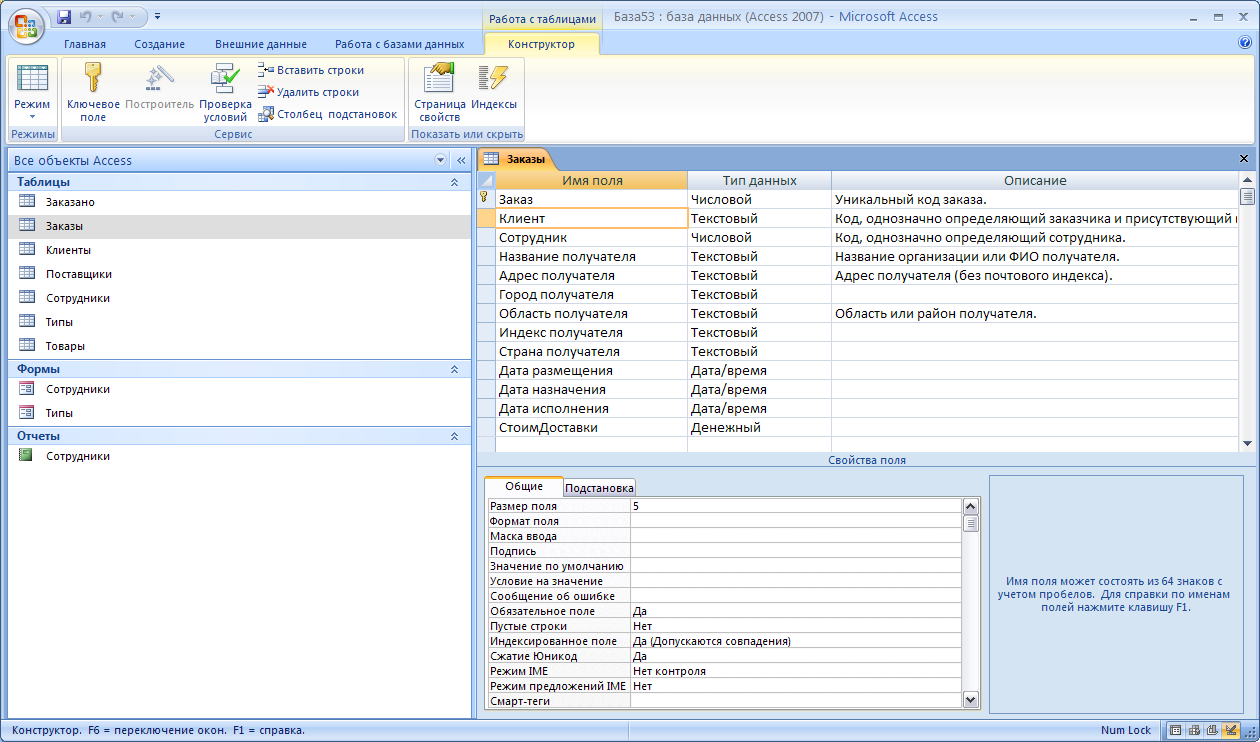
Task: Open Quick Access toolbar customize arrow
Action: point(158,16)
